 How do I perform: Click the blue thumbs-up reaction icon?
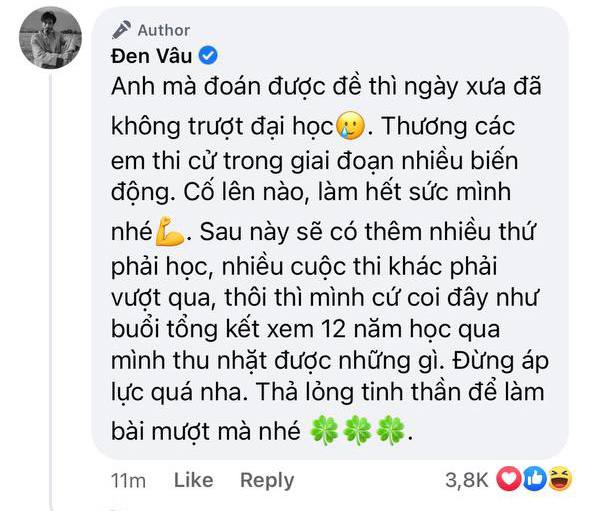tap(534, 479)
